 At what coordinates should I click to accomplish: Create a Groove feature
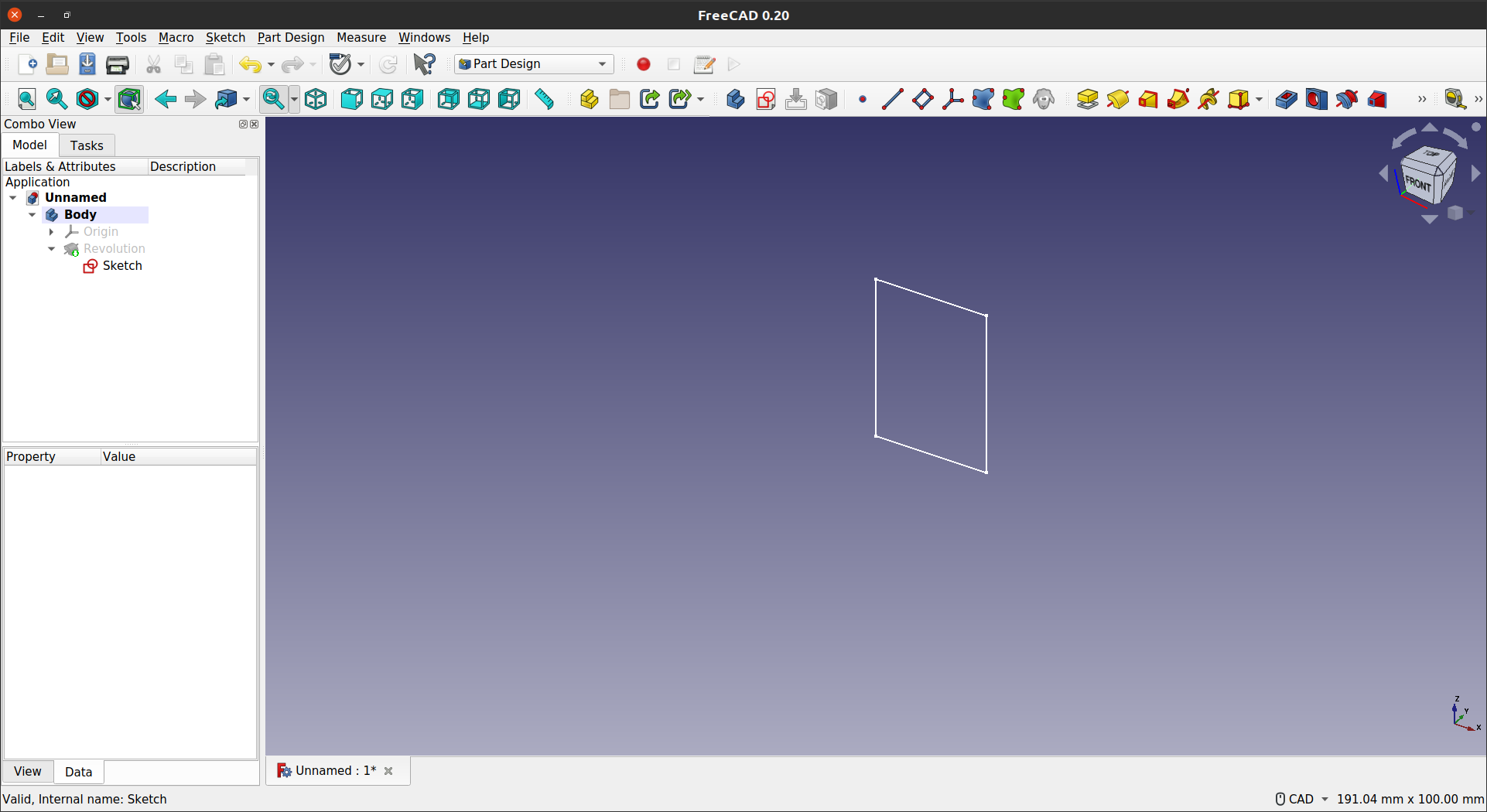pyautogui.click(x=1348, y=99)
